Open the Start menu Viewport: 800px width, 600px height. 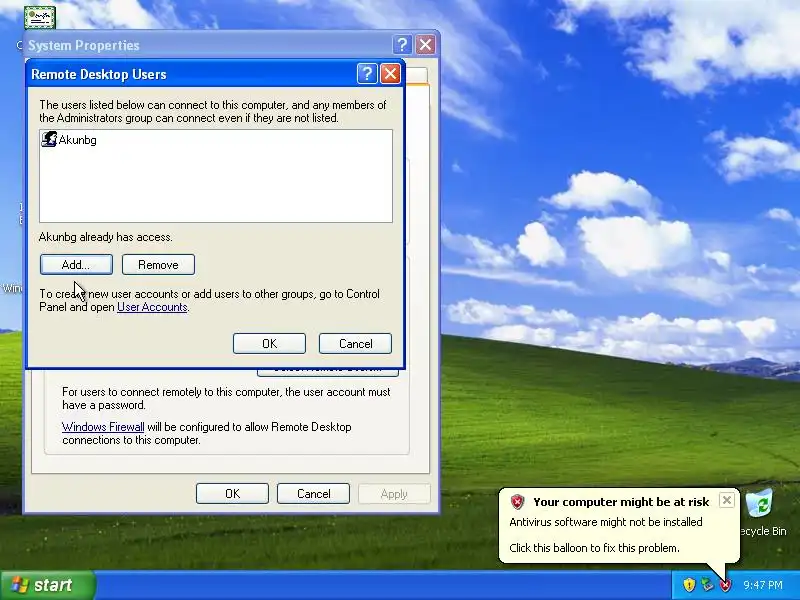(47, 585)
